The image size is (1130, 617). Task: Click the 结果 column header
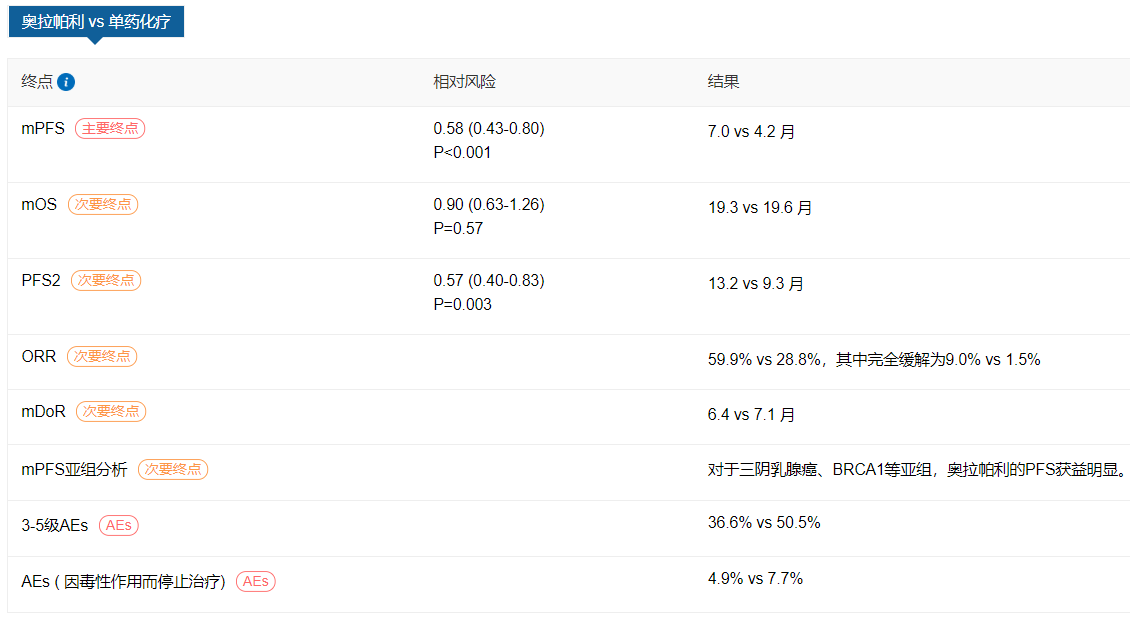click(724, 82)
